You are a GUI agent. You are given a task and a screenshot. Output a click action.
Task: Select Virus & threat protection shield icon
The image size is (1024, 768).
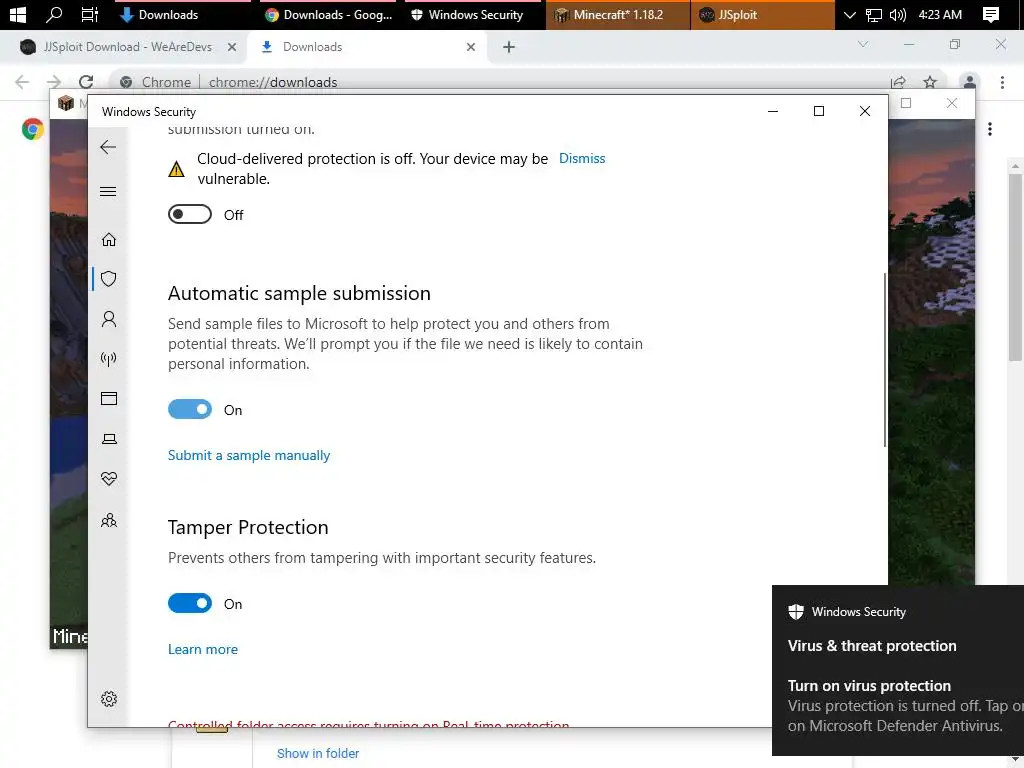[x=109, y=279]
